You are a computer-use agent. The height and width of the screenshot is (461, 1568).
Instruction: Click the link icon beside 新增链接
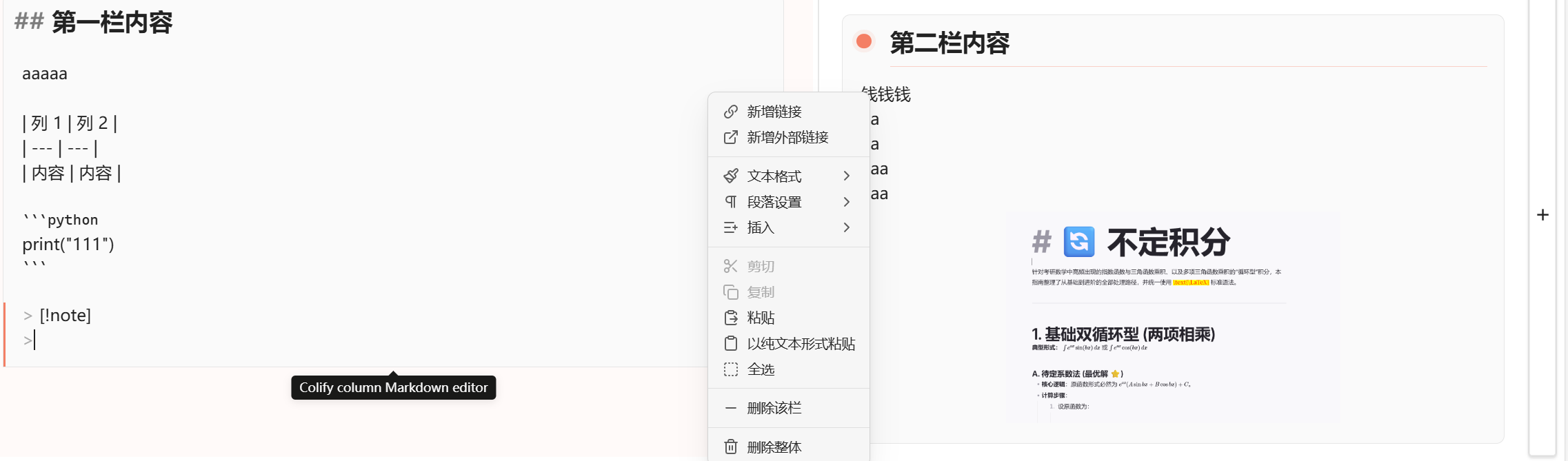pos(731,112)
